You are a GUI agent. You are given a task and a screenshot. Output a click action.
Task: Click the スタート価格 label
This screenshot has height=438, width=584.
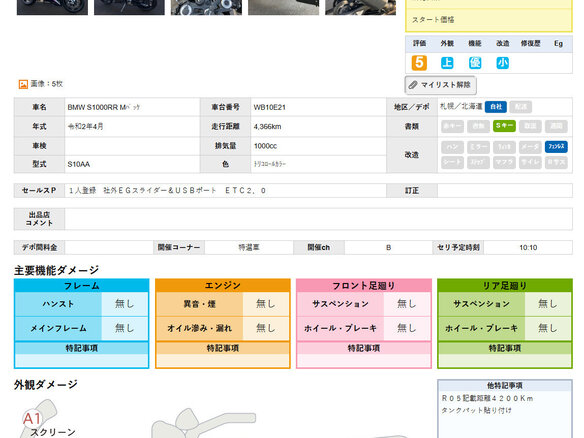pyautogui.click(x=433, y=19)
